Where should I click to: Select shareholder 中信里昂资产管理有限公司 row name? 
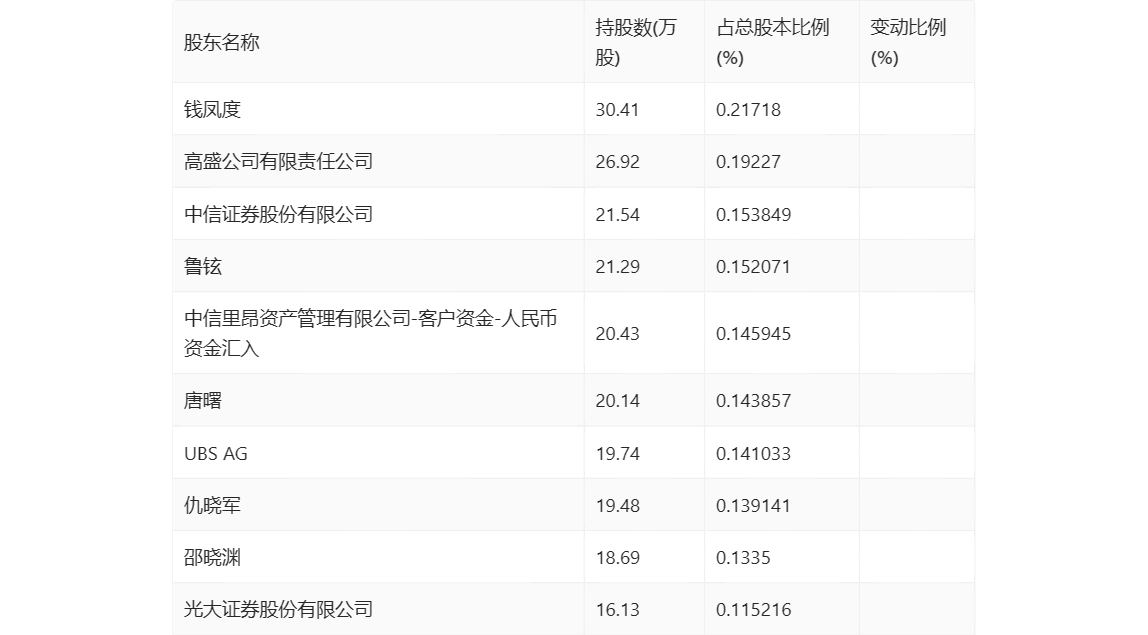(370, 333)
